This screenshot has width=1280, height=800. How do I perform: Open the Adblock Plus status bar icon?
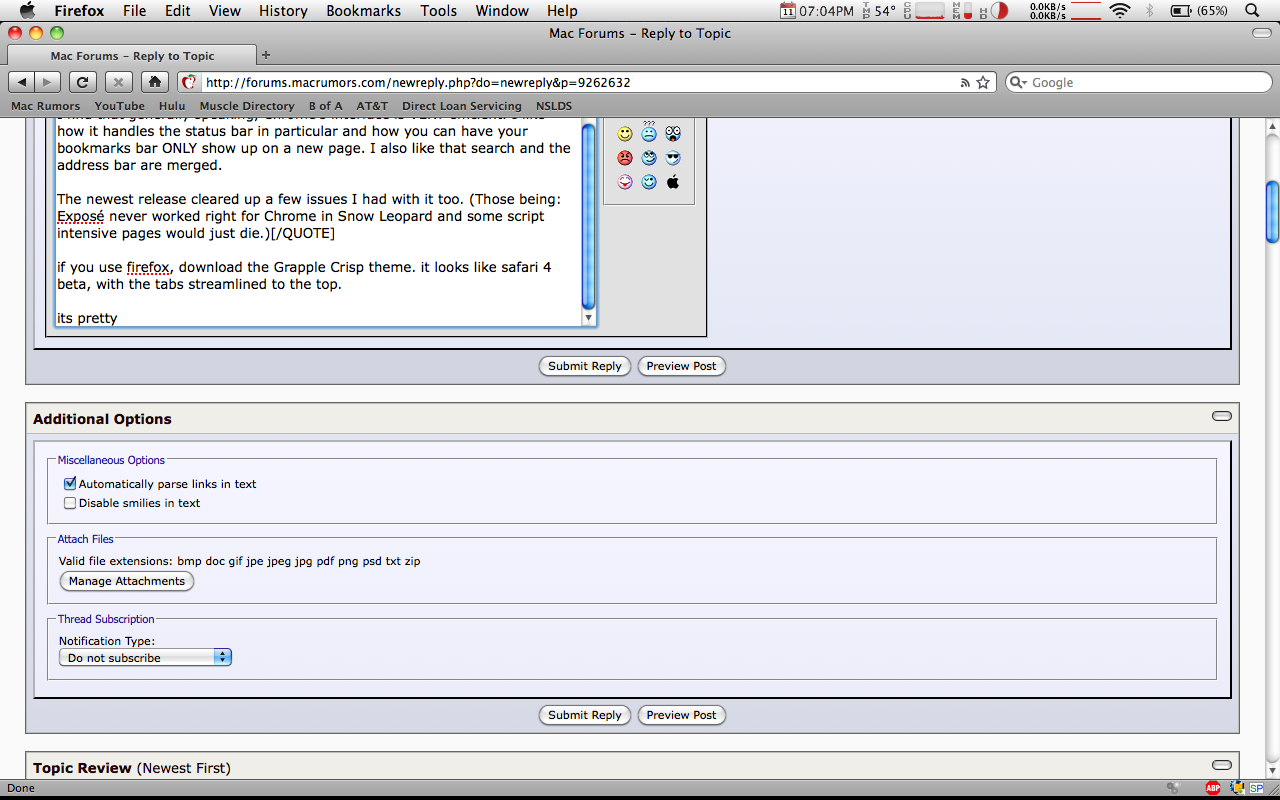1213,788
